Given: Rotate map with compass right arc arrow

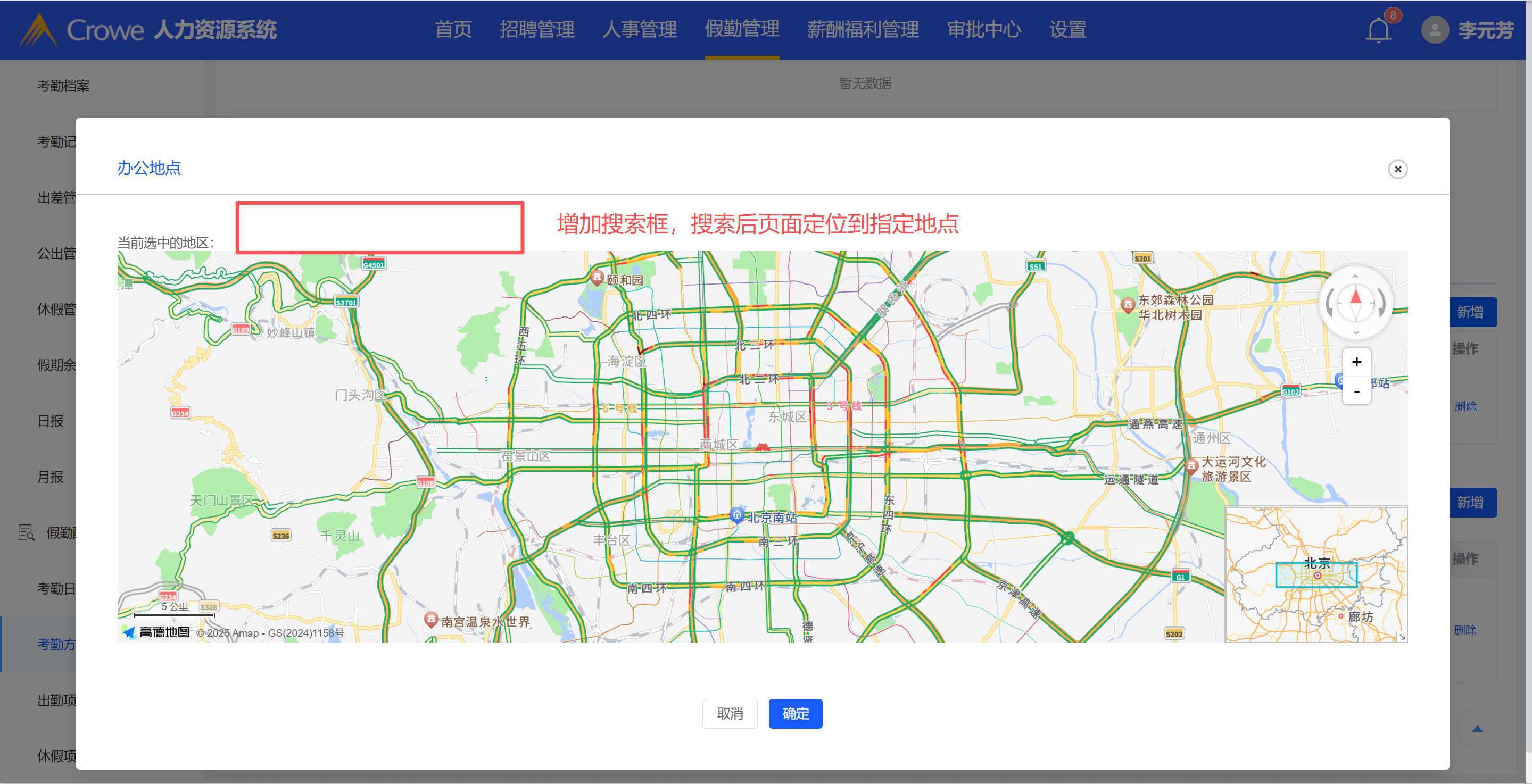Looking at the screenshot, I should 1381,303.
